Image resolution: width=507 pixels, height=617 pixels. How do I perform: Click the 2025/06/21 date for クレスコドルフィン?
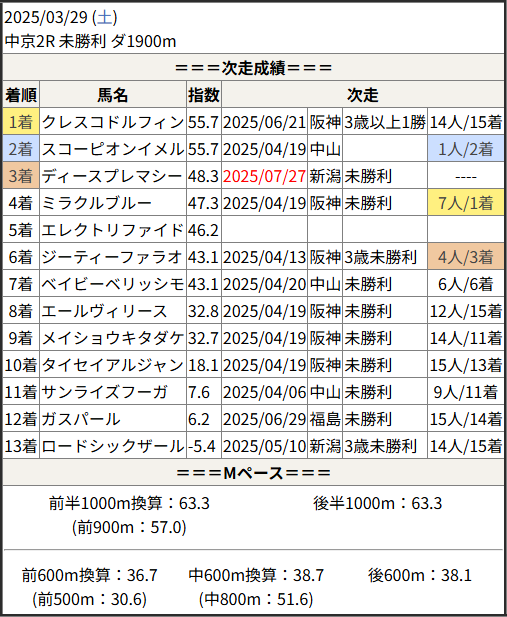tap(264, 122)
